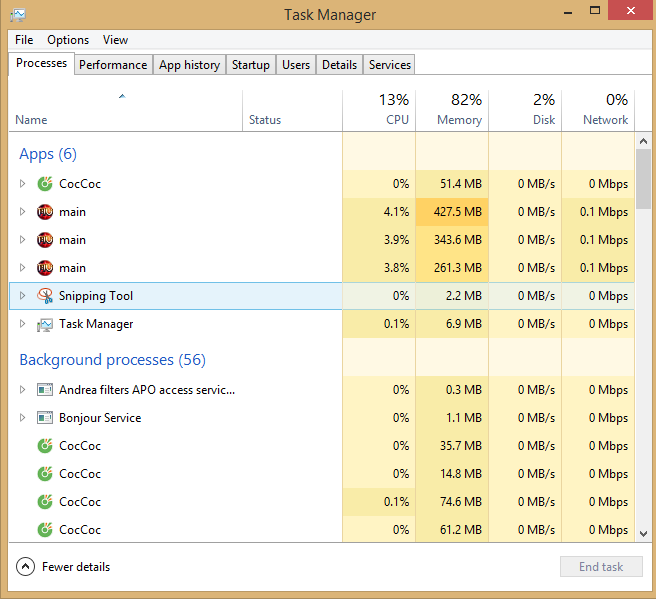Click the icon of main using 261.3 MB
The image size is (656, 599).
click(45, 268)
